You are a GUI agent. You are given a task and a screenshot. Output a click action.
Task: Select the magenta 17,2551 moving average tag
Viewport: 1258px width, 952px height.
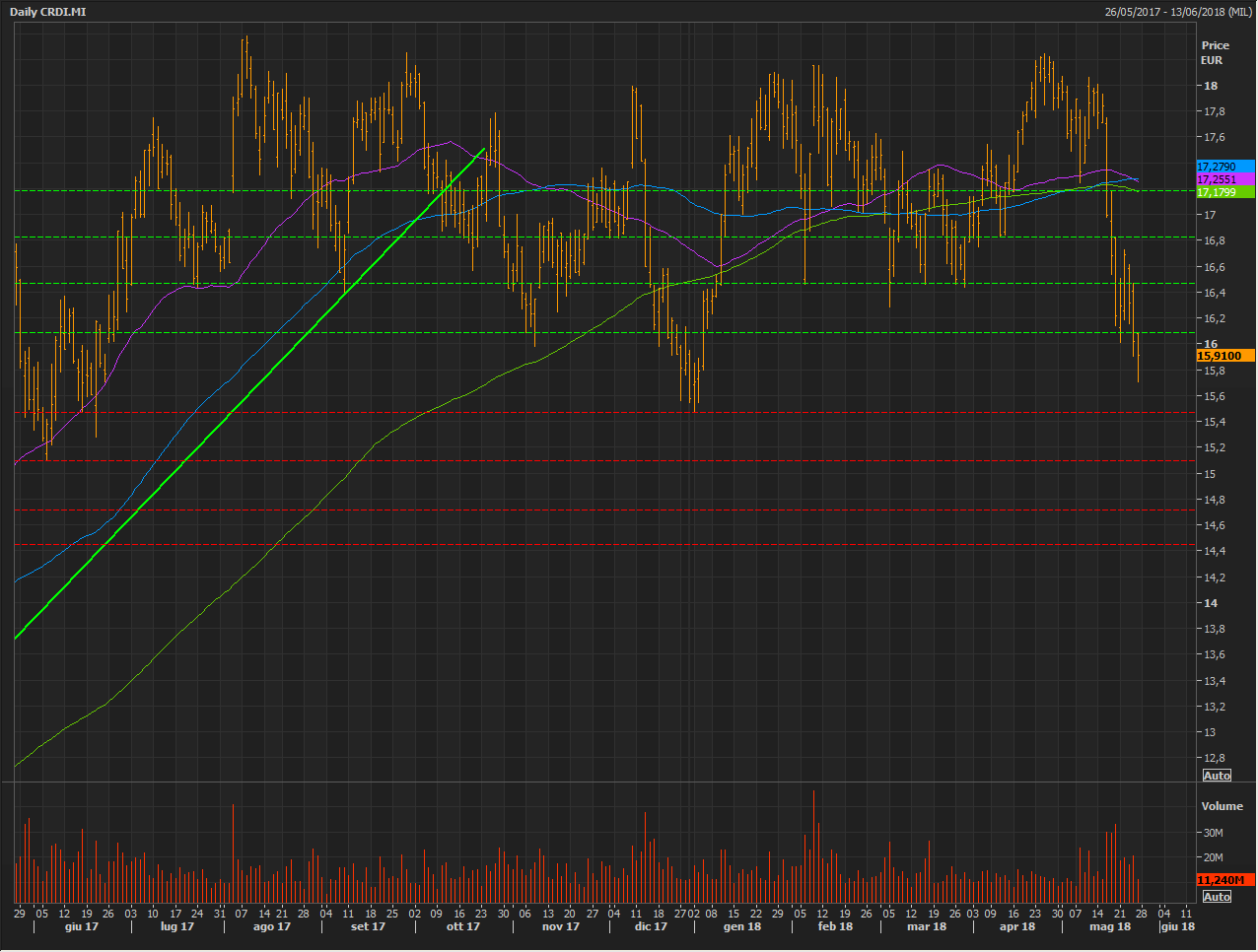pos(1224,179)
